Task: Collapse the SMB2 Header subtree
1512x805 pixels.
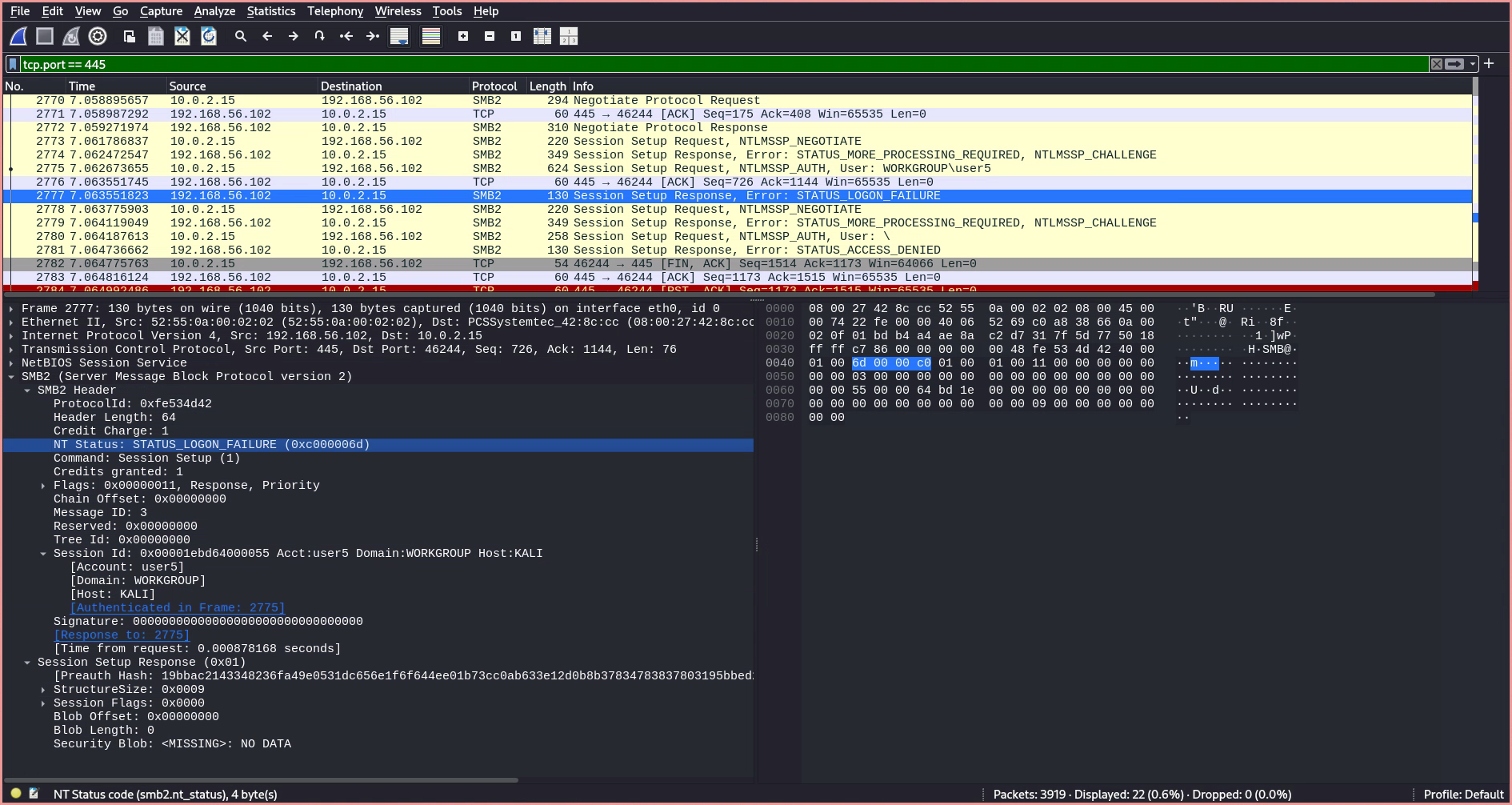Action: coord(27,390)
